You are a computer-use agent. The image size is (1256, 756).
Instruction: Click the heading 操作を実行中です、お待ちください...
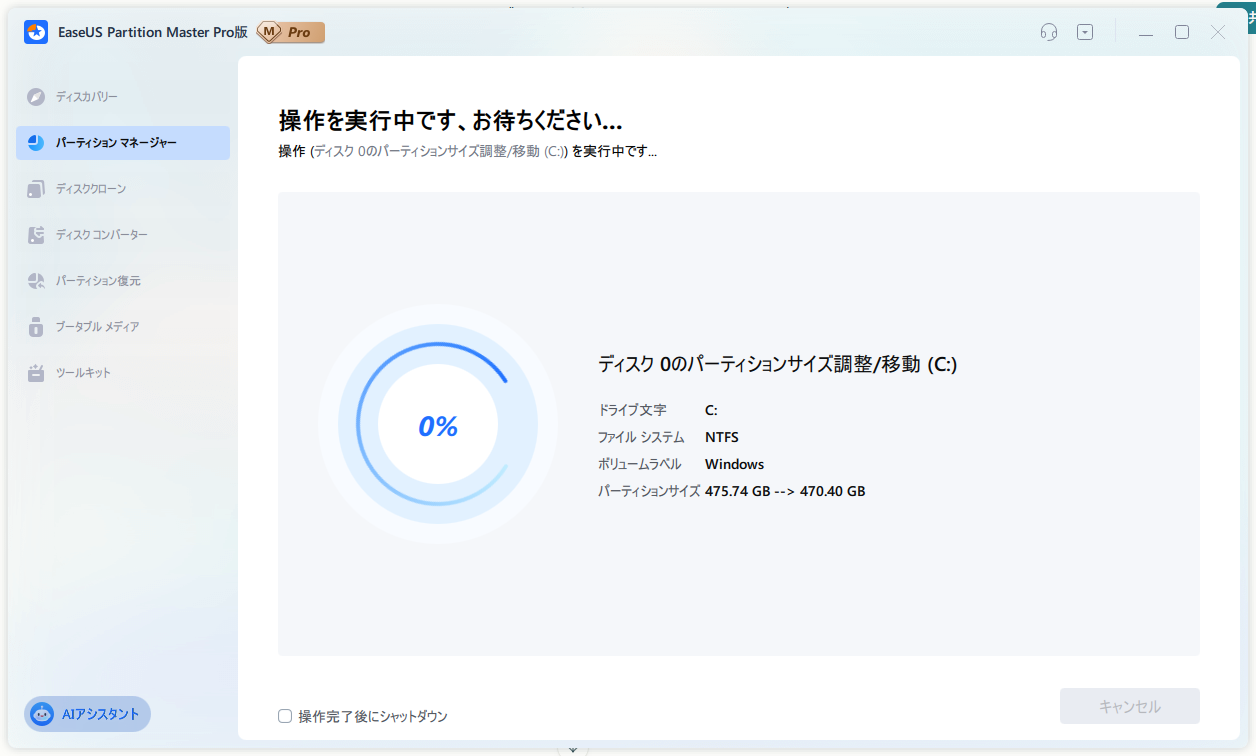click(451, 121)
